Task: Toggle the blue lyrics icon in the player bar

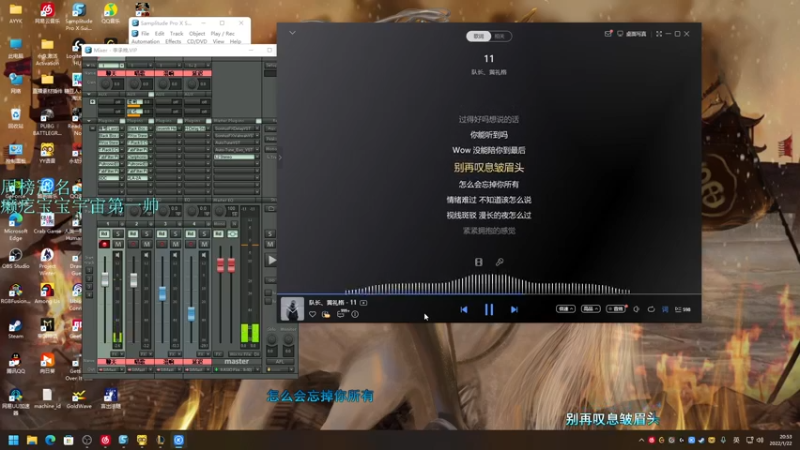Action: (665, 309)
